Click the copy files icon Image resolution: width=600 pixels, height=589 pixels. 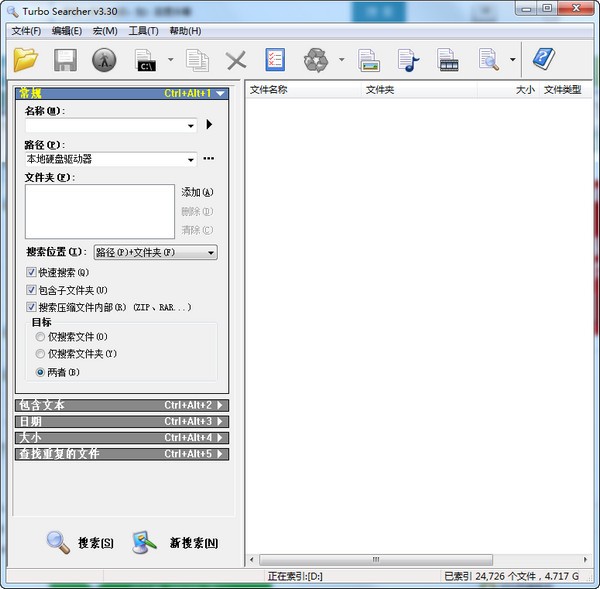click(197, 60)
